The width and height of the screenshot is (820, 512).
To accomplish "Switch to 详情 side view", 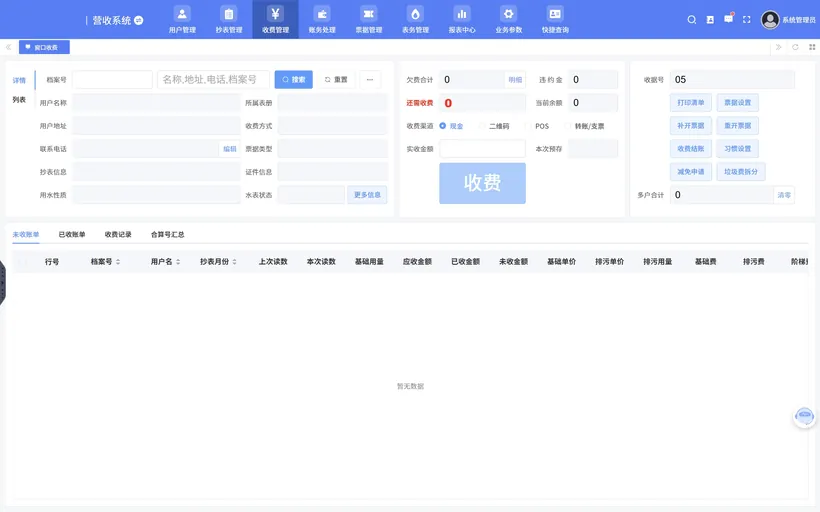I will (x=19, y=80).
